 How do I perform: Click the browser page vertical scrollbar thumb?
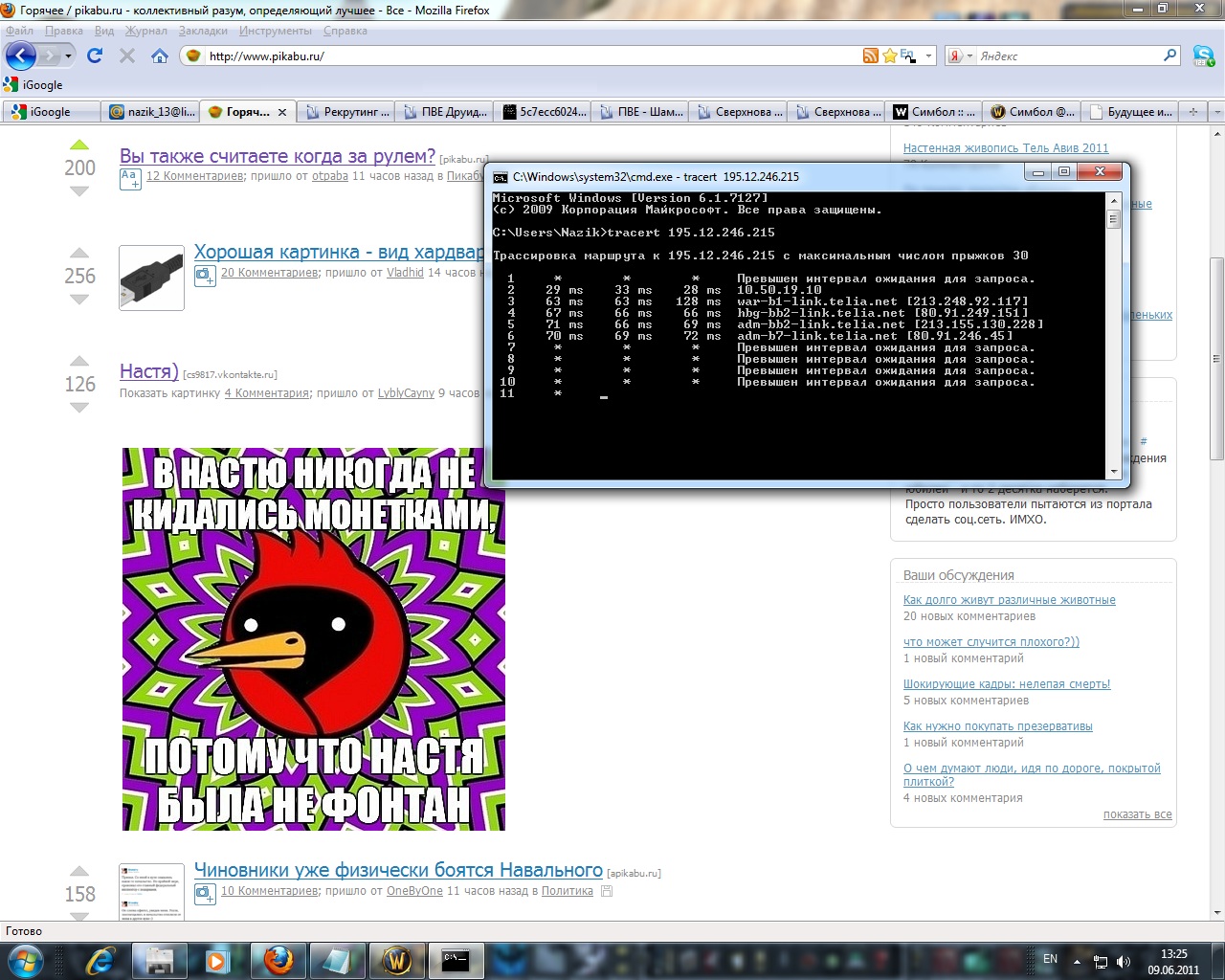[x=1216, y=361]
